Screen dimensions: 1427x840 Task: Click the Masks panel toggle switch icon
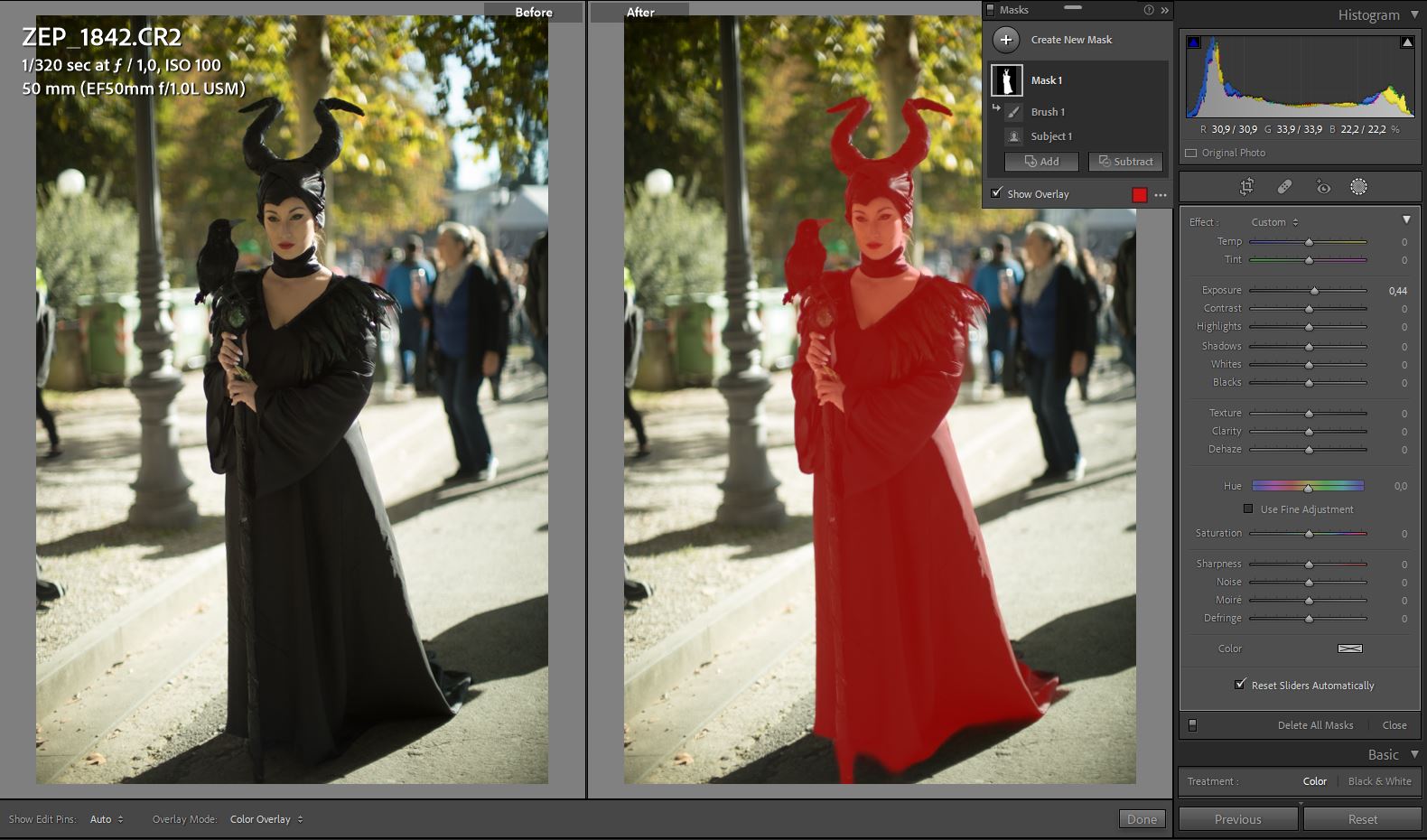click(992, 10)
